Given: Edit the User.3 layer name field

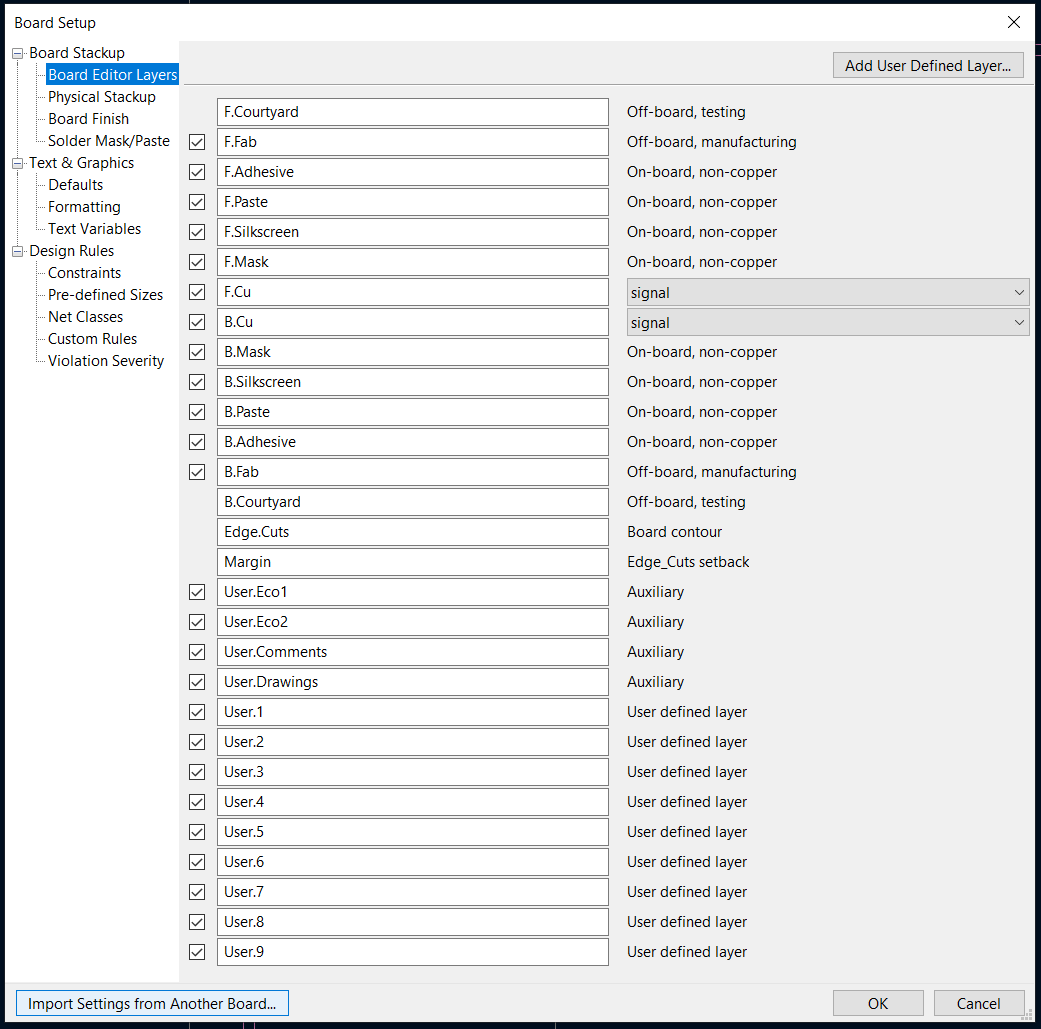Looking at the screenshot, I should click(x=412, y=772).
